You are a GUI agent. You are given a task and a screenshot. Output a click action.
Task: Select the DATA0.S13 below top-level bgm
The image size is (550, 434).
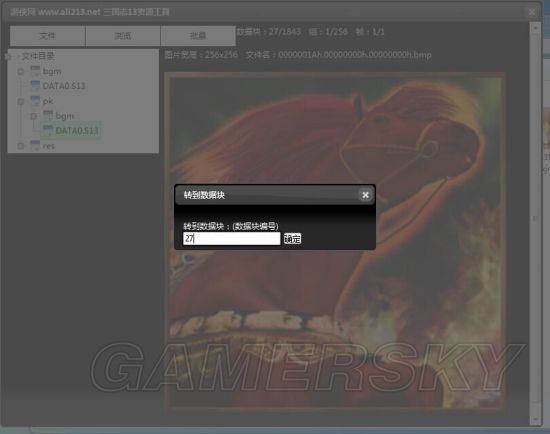click(64, 86)
